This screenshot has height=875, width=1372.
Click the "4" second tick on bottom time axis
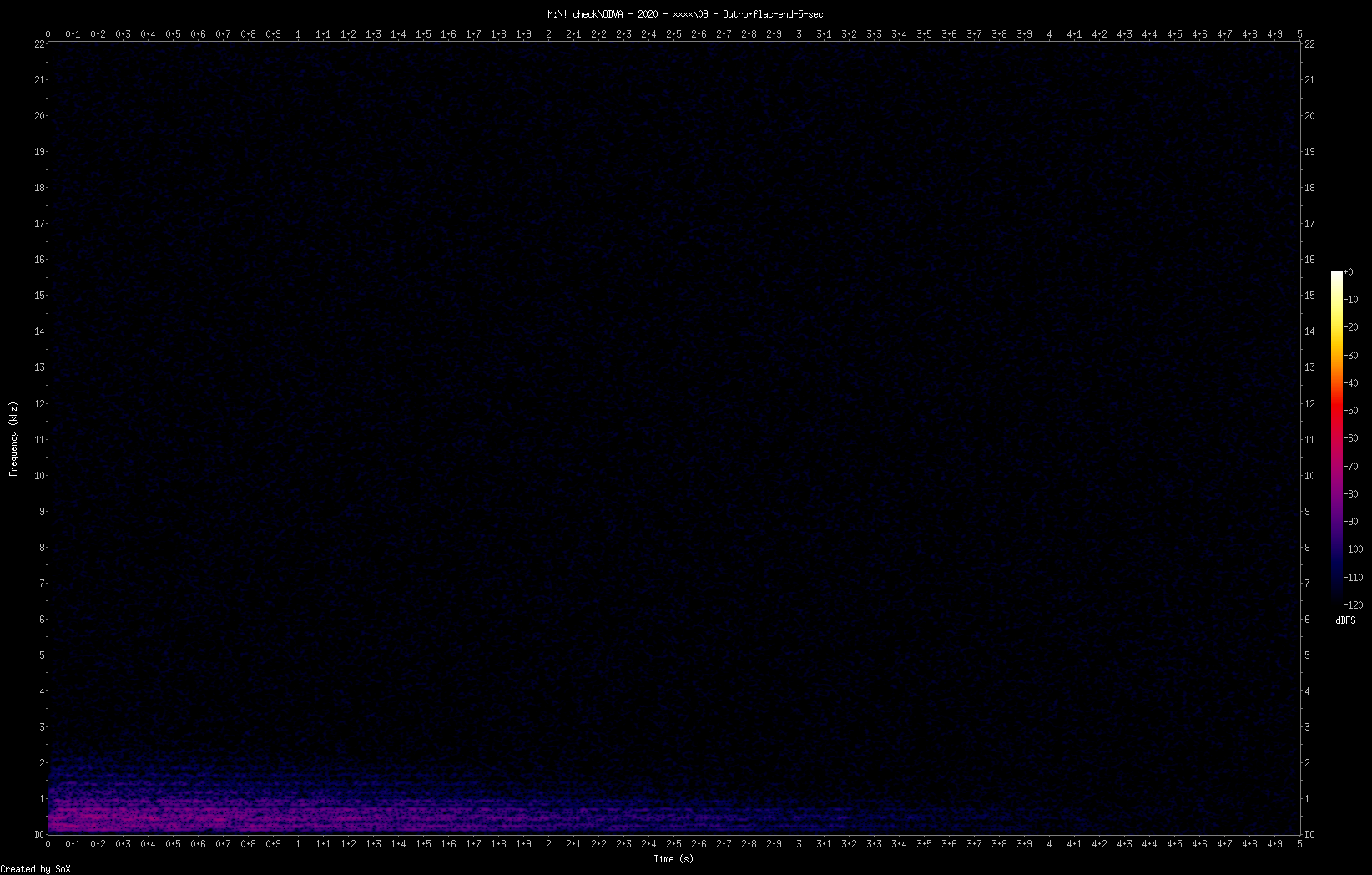[1049, 844]
